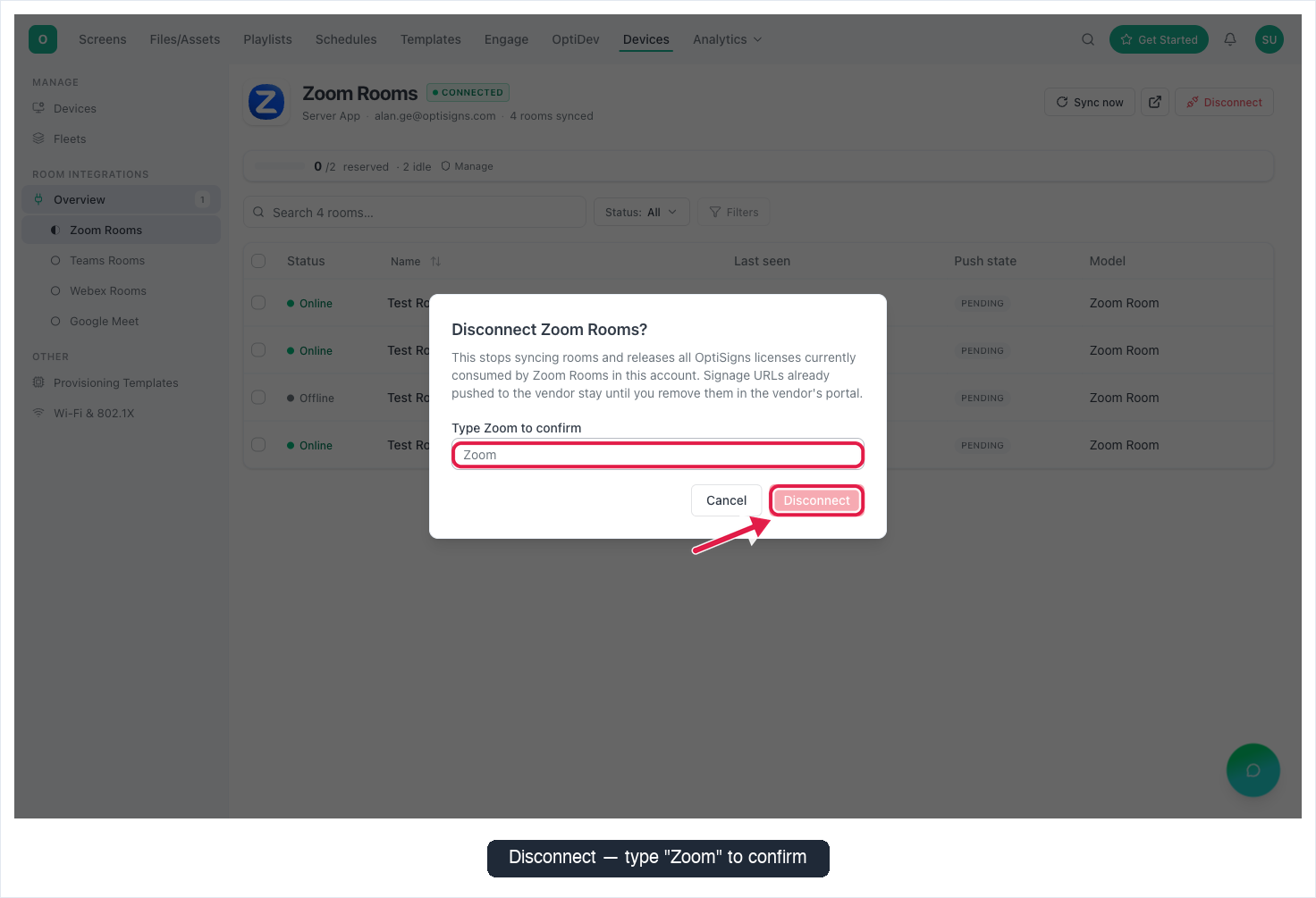Open Devices in sidebar
The image size is (1316, 898).
[121, 109]
